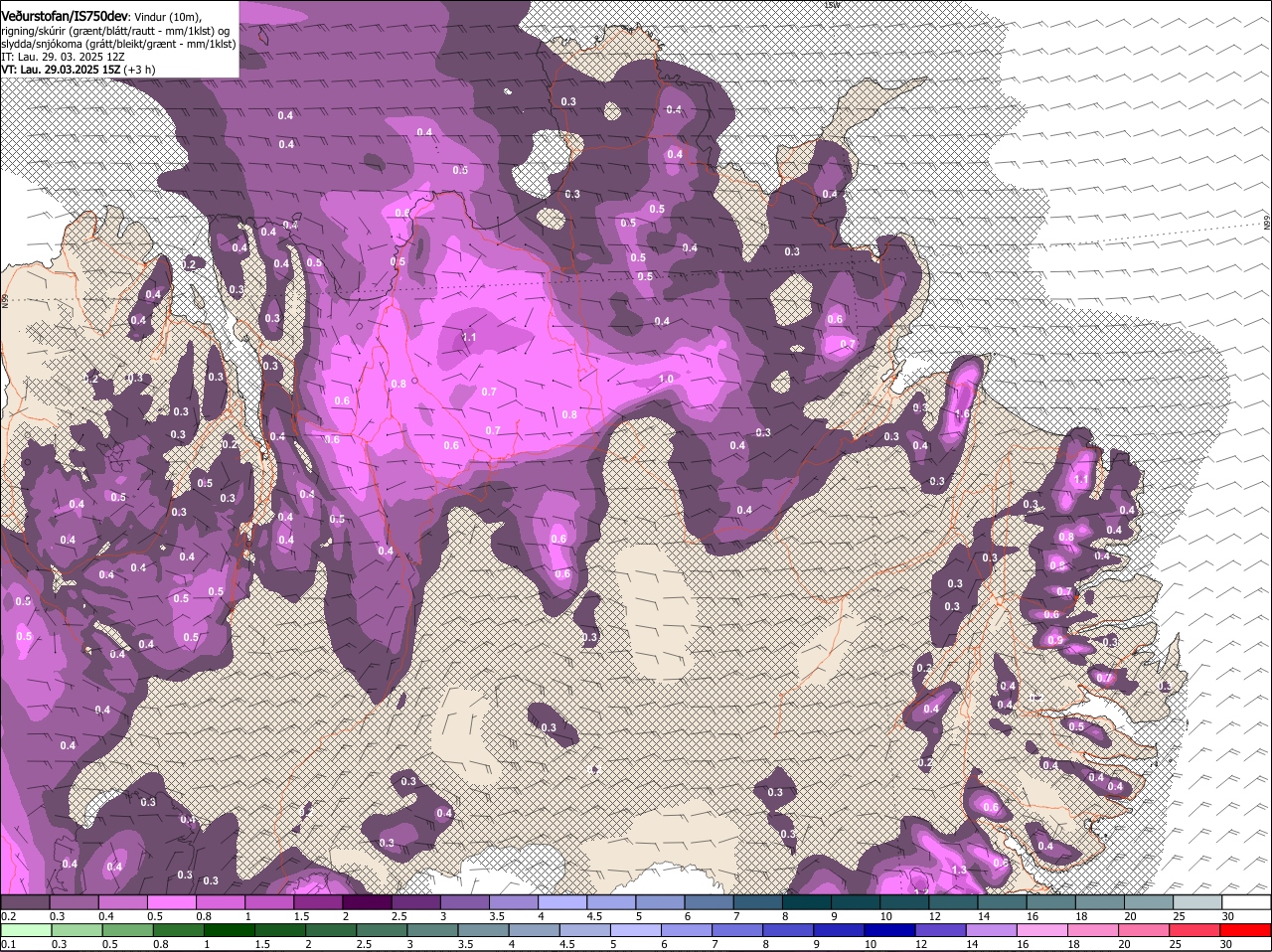The image size is (1272, 952).
Task: Select the snow legend swatch between 6 and 7
Action: [709, 901]
